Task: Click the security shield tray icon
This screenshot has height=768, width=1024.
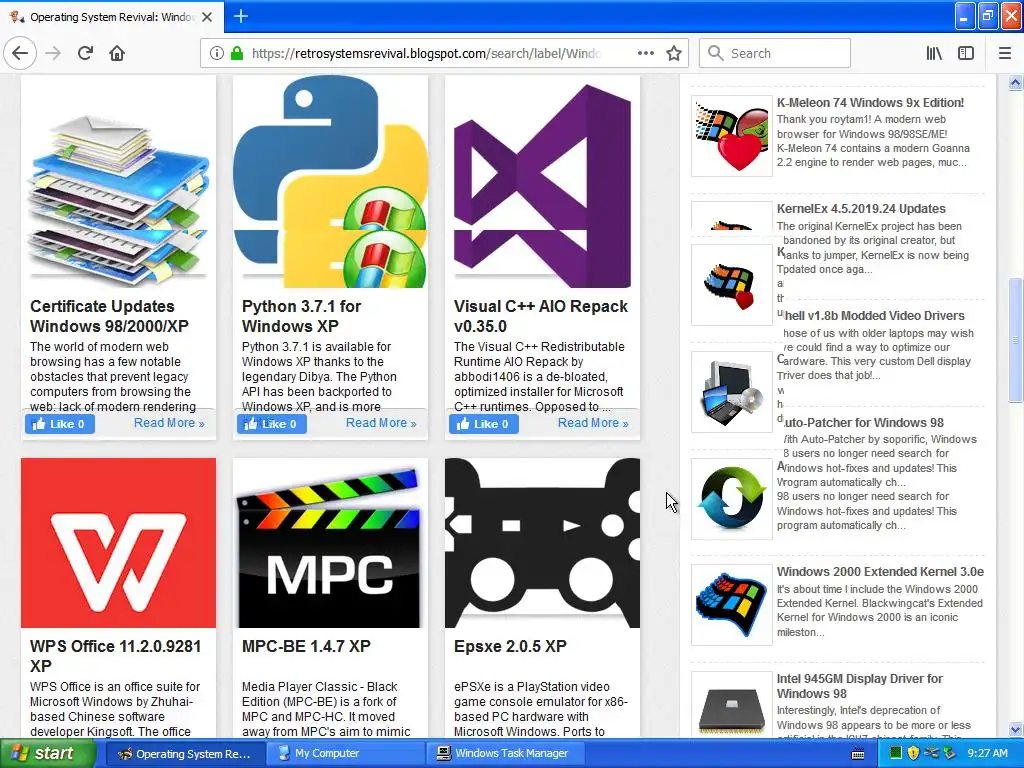Action: click(x=913, y=754)
